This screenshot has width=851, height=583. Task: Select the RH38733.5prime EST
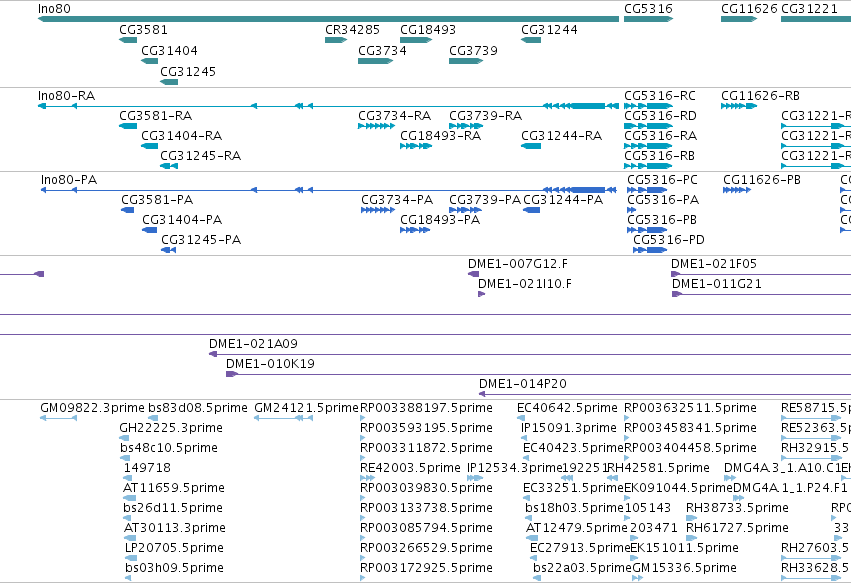691,518
